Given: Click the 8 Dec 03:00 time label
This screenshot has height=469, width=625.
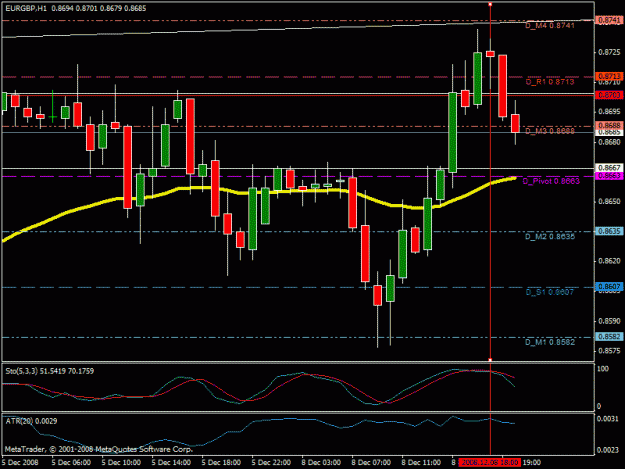Looking at the screenshot, I should (321, 463).
